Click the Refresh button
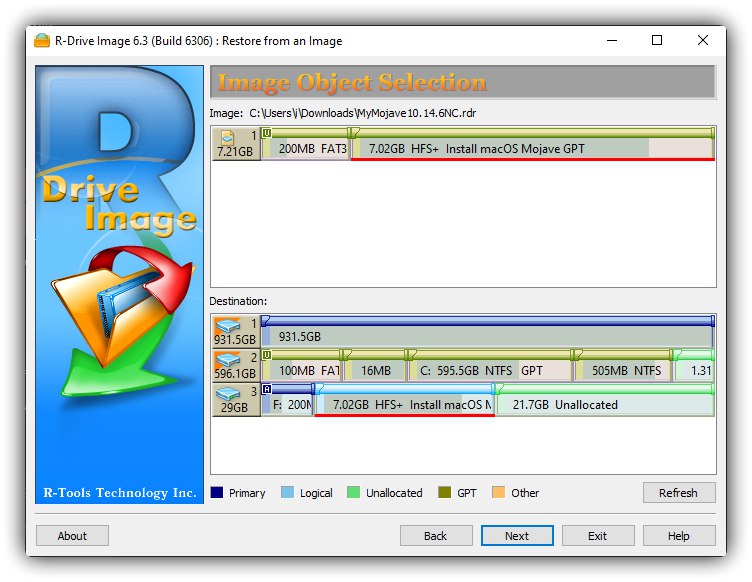752x582 pixels. pos(679,493)
